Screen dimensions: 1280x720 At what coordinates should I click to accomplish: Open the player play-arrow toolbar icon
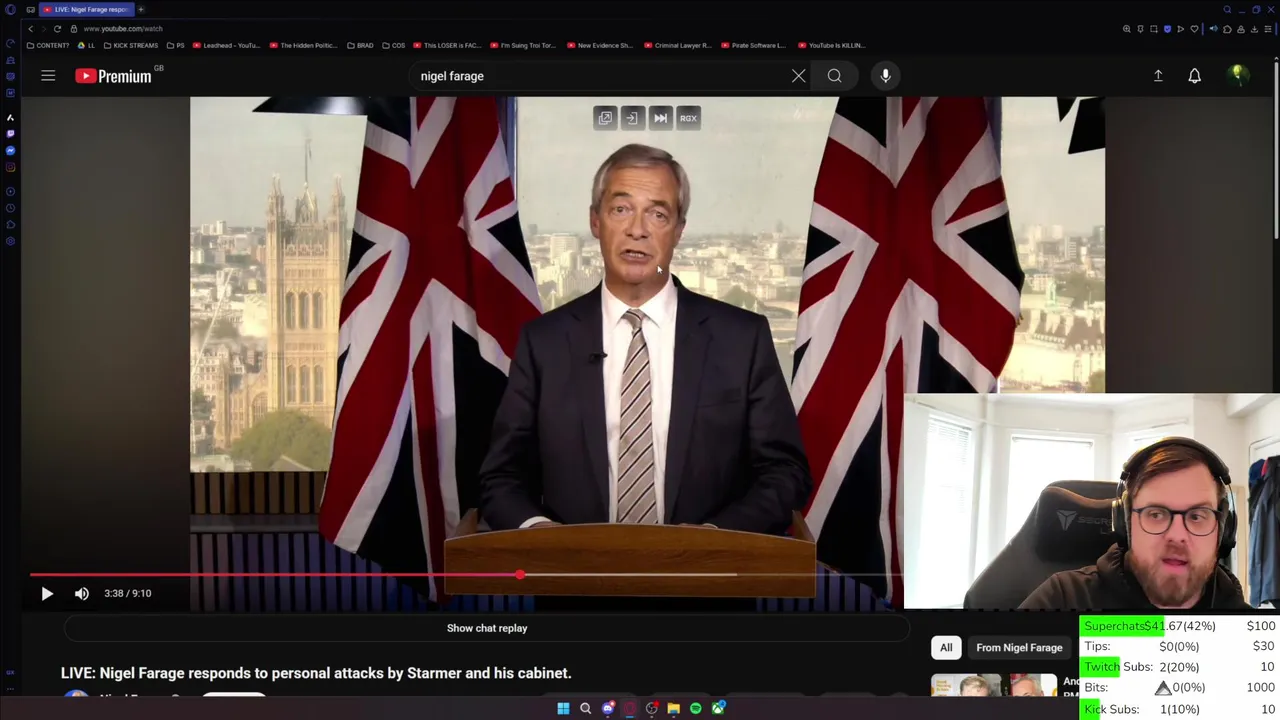[1181, 29]
